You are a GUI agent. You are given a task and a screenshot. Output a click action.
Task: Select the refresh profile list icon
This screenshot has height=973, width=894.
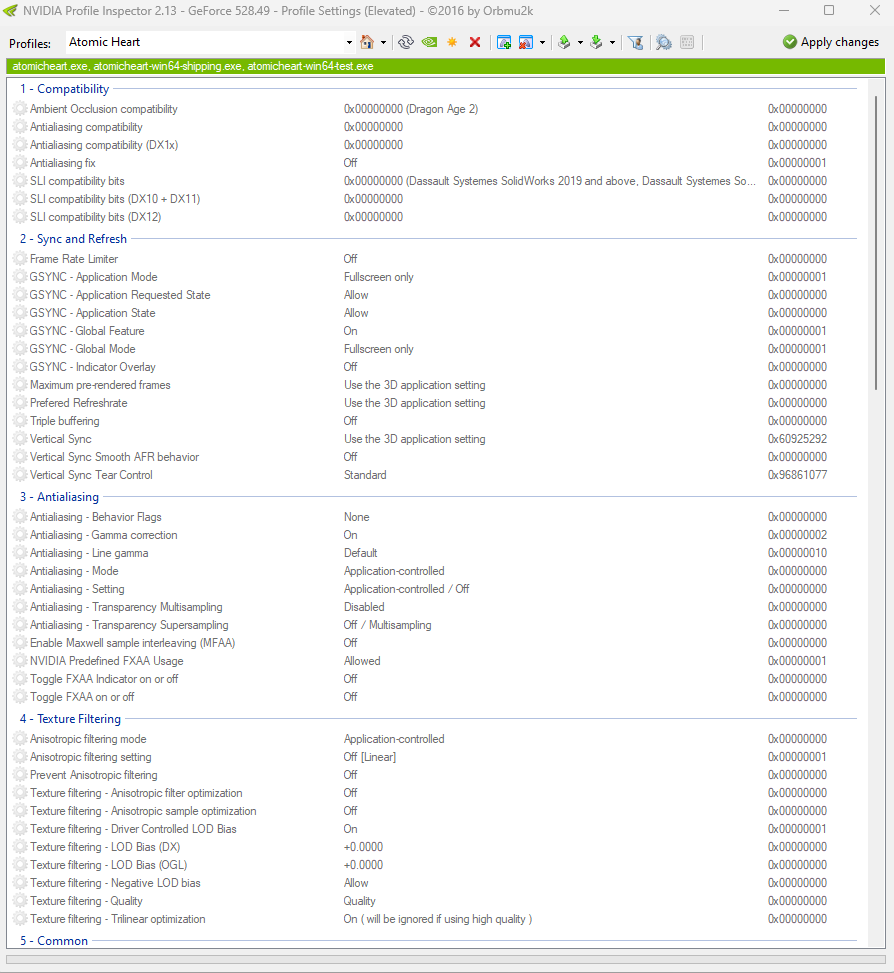click(406, 42)
